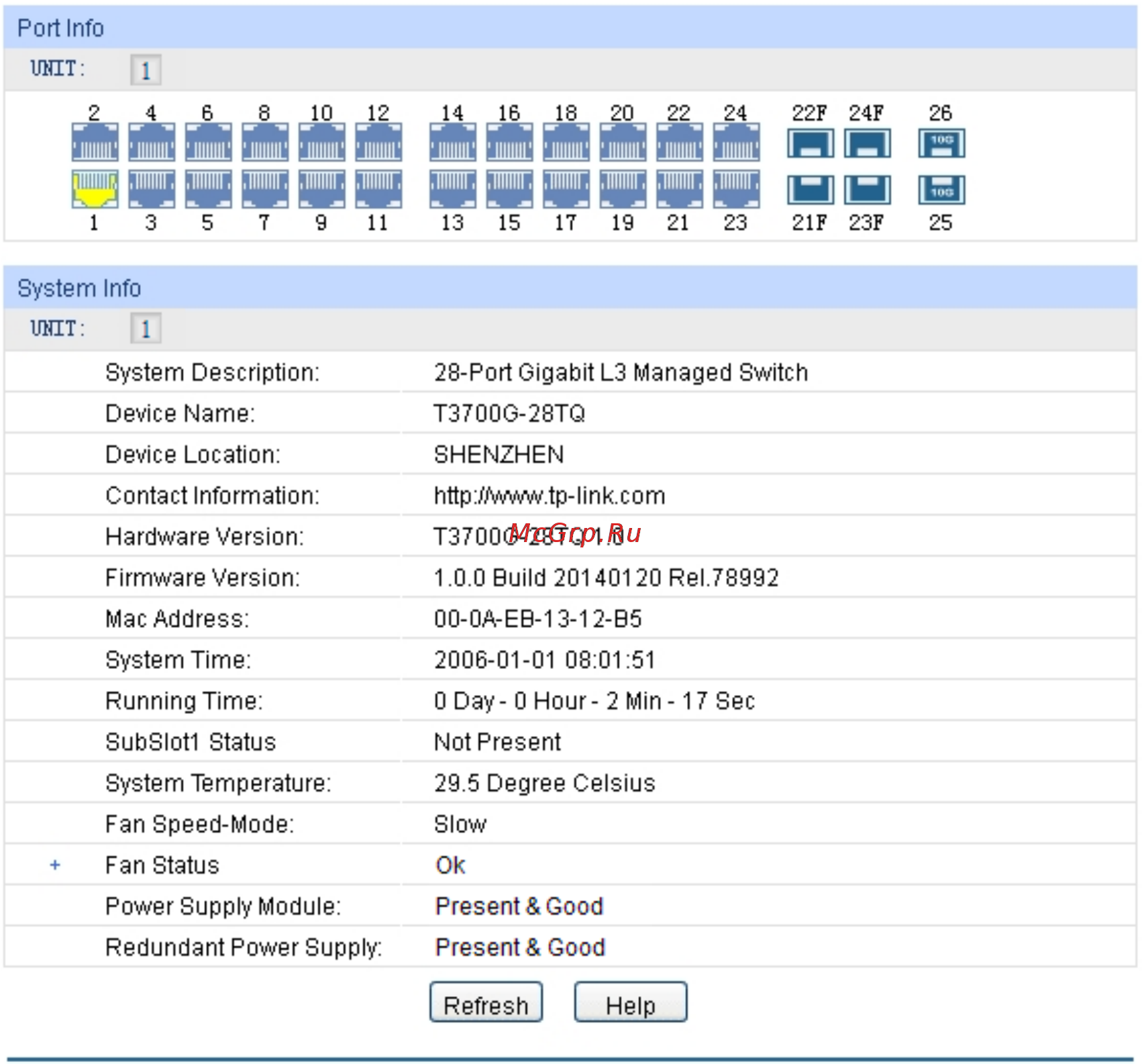
Task: Click Redundant Power Supply Present & Good
Action: coord(520,947)
